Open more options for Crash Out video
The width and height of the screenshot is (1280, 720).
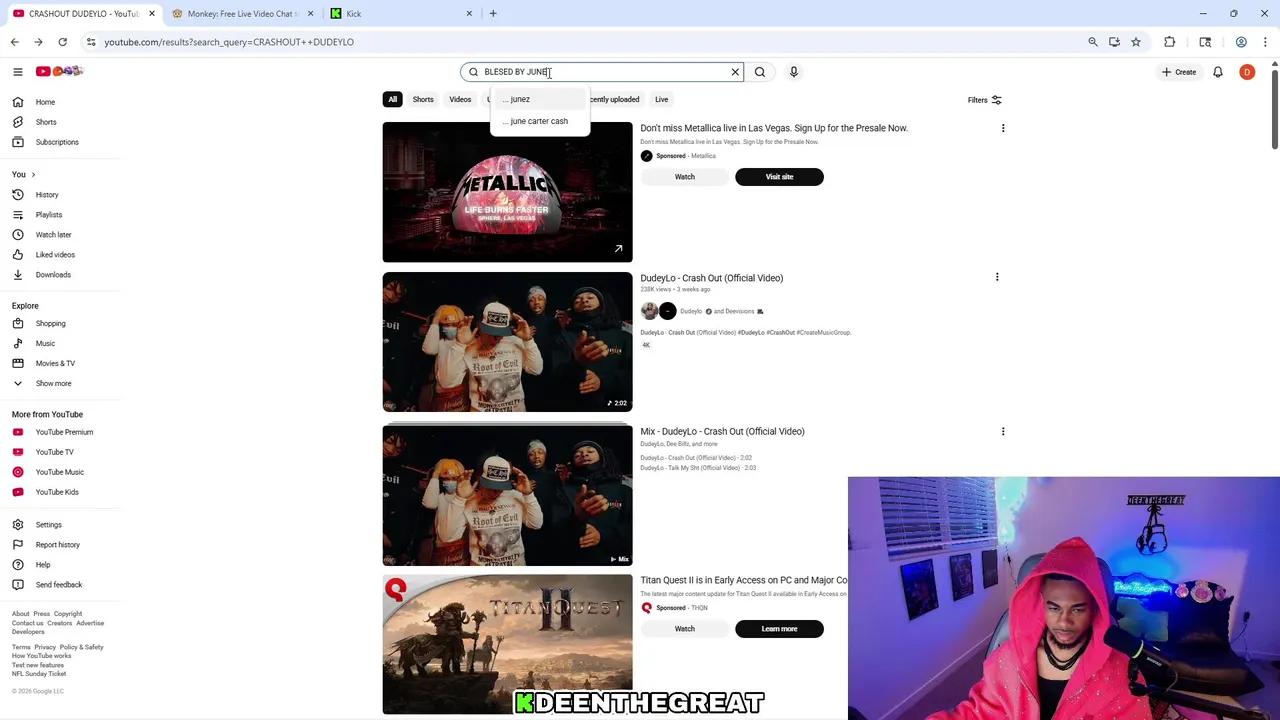coord(997,277)
